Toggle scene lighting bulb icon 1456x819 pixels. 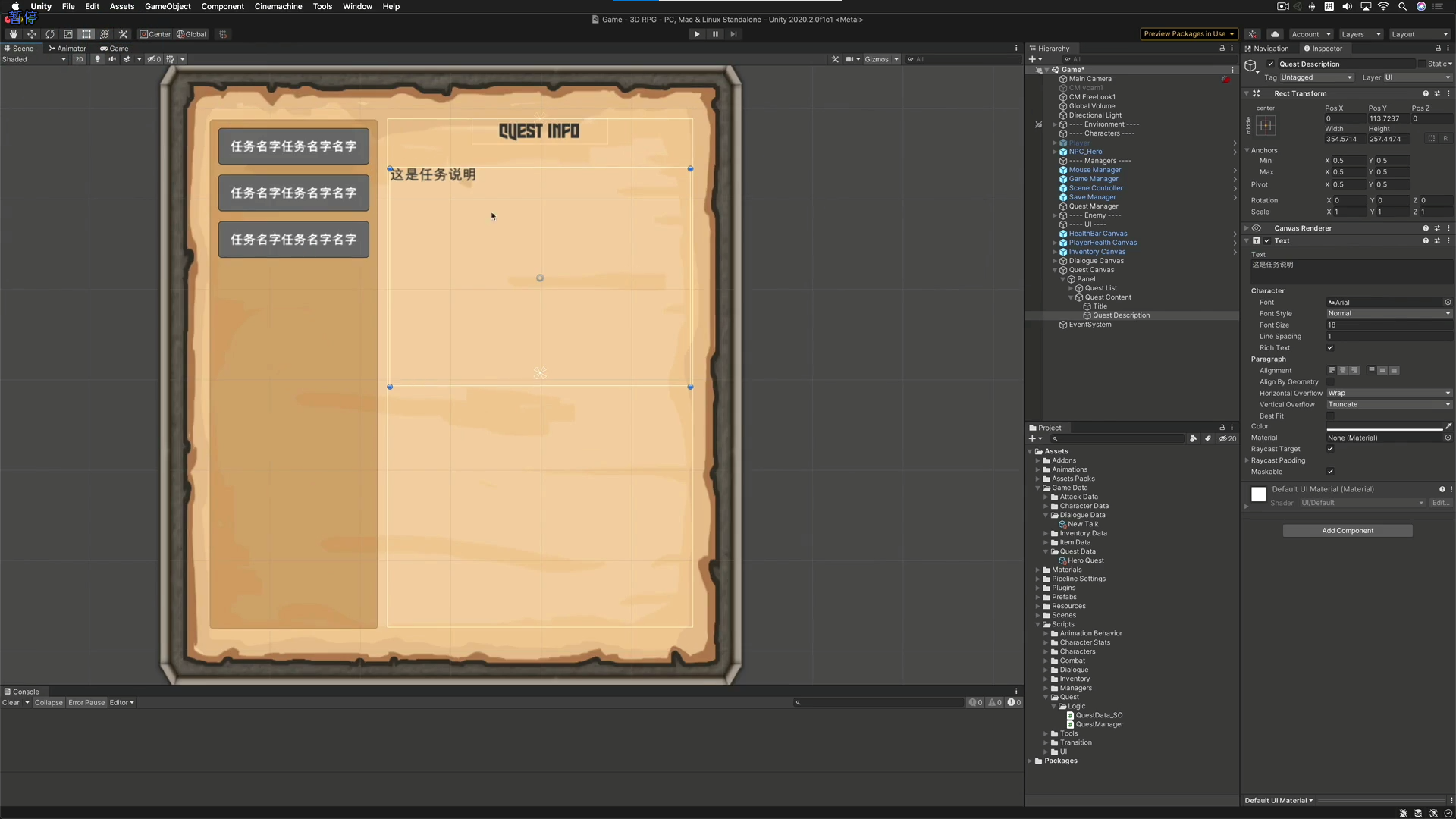(x=97, y=59)
